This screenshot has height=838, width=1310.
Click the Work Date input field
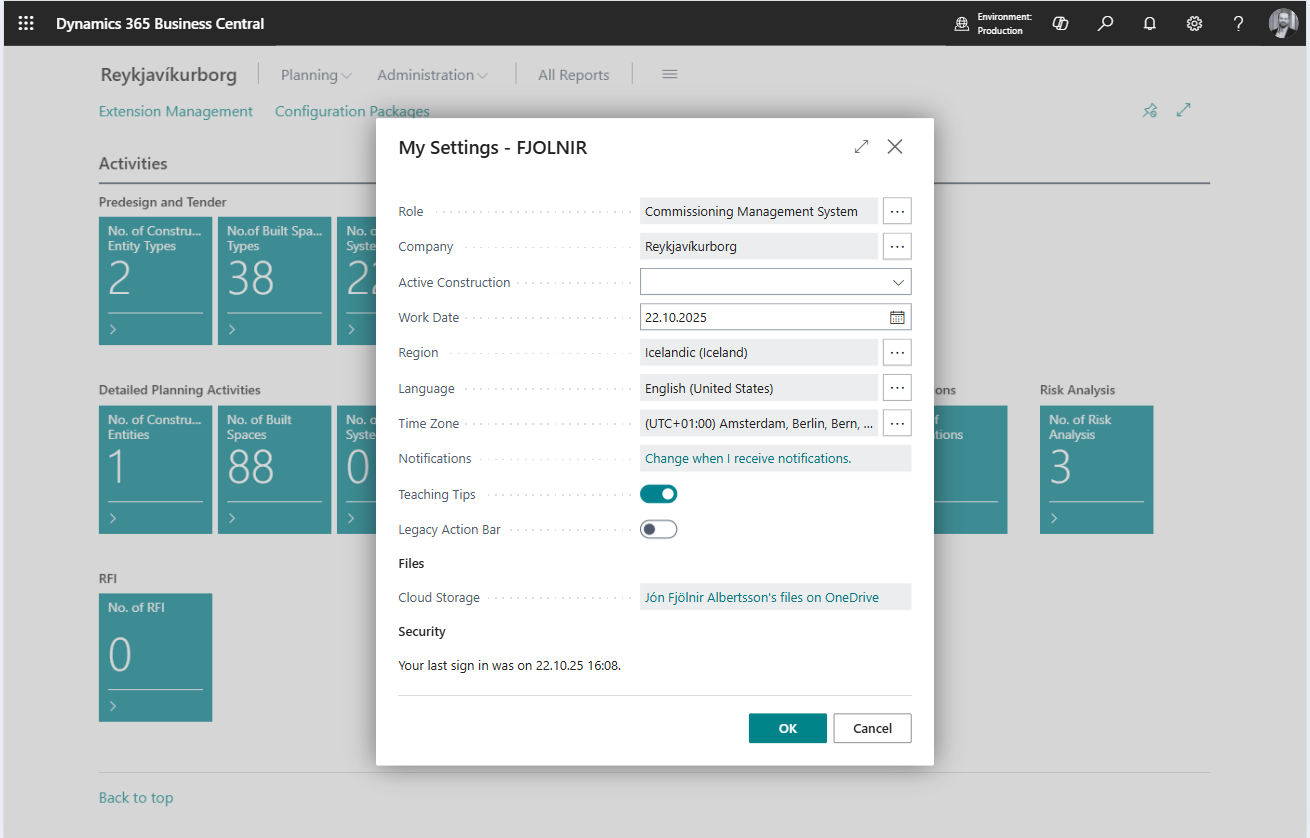762,317
